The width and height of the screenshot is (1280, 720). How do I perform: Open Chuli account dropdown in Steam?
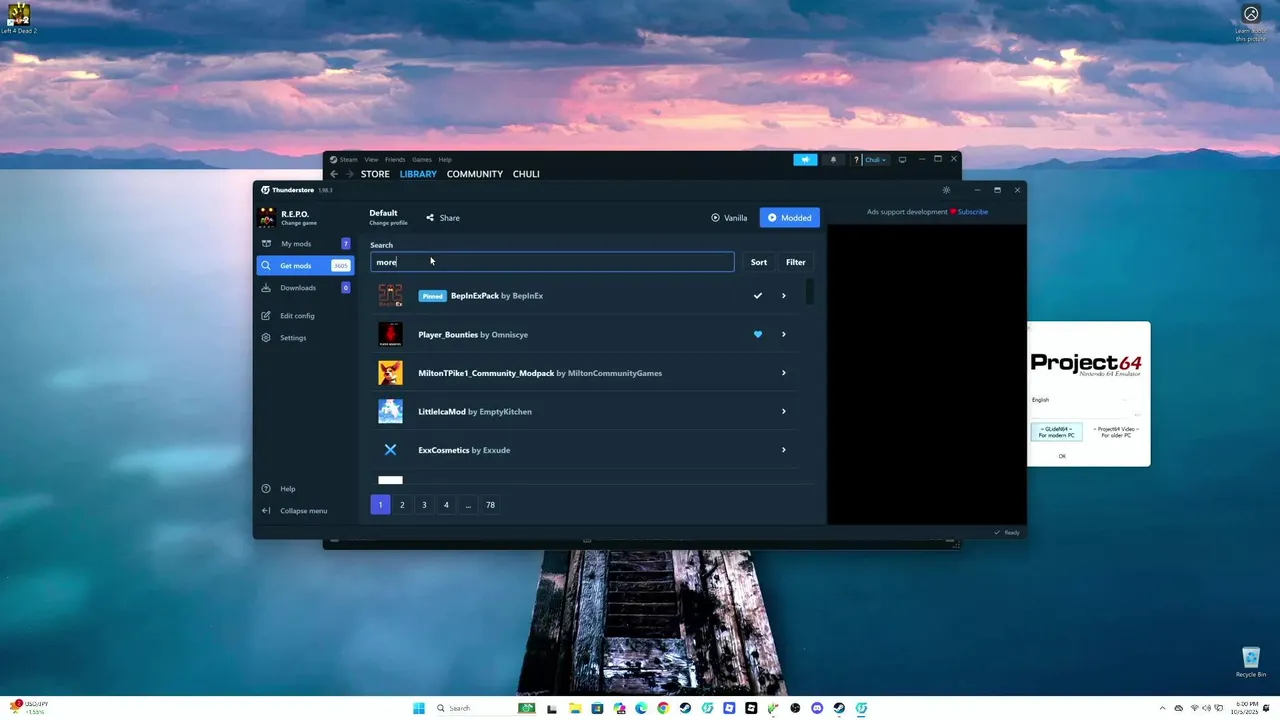(875, 160)
